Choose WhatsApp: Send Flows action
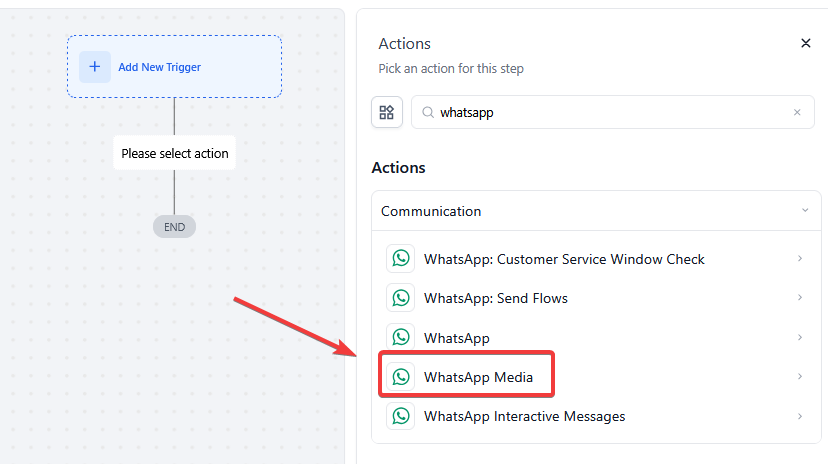This screenshot has height=464, width=828. point(596,298)
